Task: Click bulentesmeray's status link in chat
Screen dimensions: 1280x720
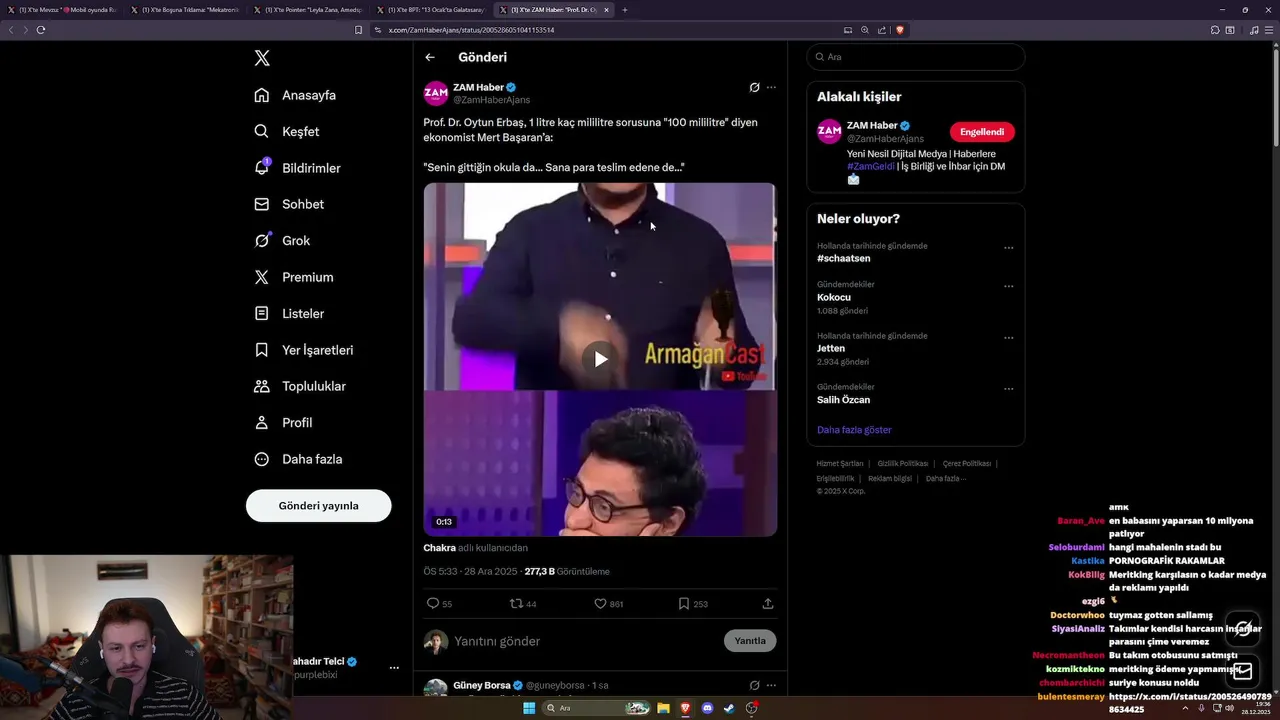Action: coord(1189,702)
